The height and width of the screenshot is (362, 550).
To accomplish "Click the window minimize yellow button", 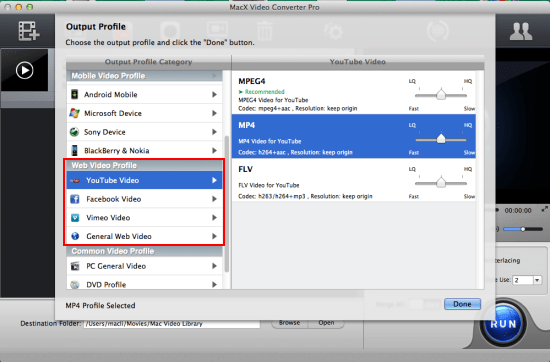I will [19, 7].
